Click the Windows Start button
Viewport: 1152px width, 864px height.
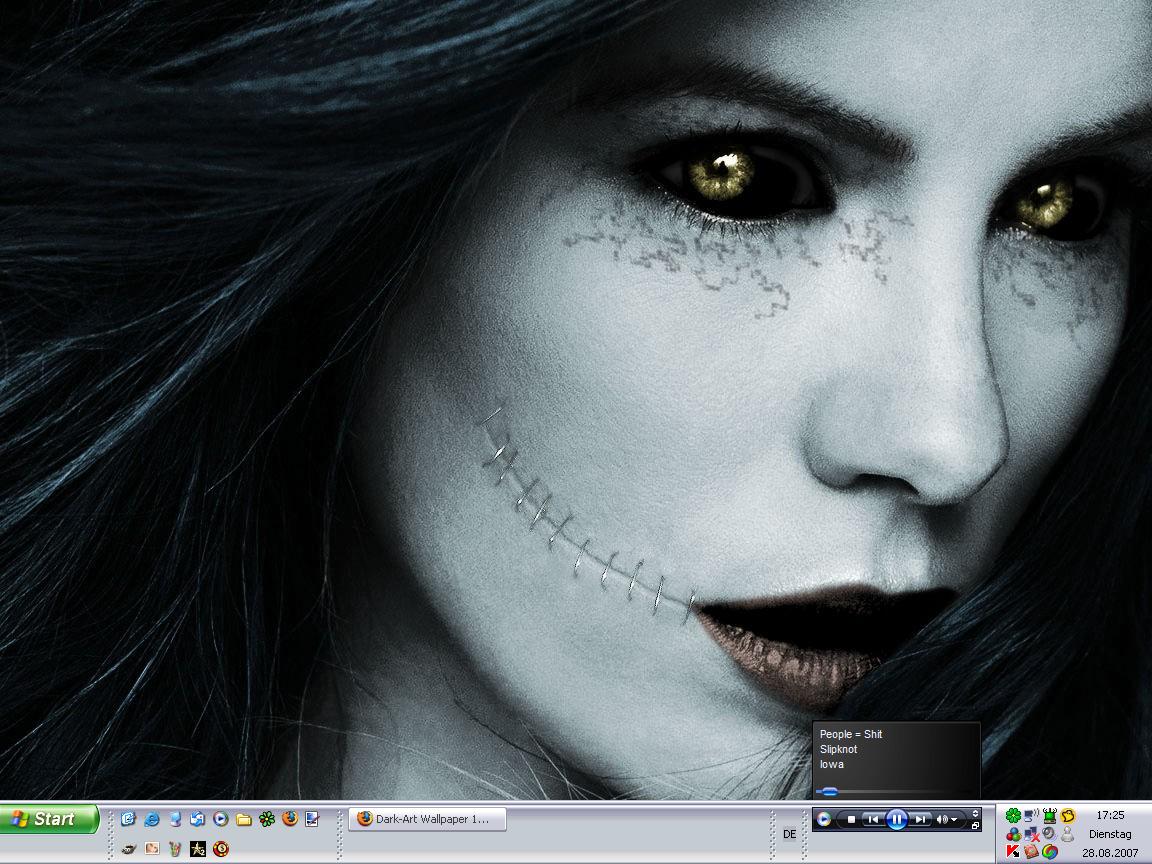50,819
